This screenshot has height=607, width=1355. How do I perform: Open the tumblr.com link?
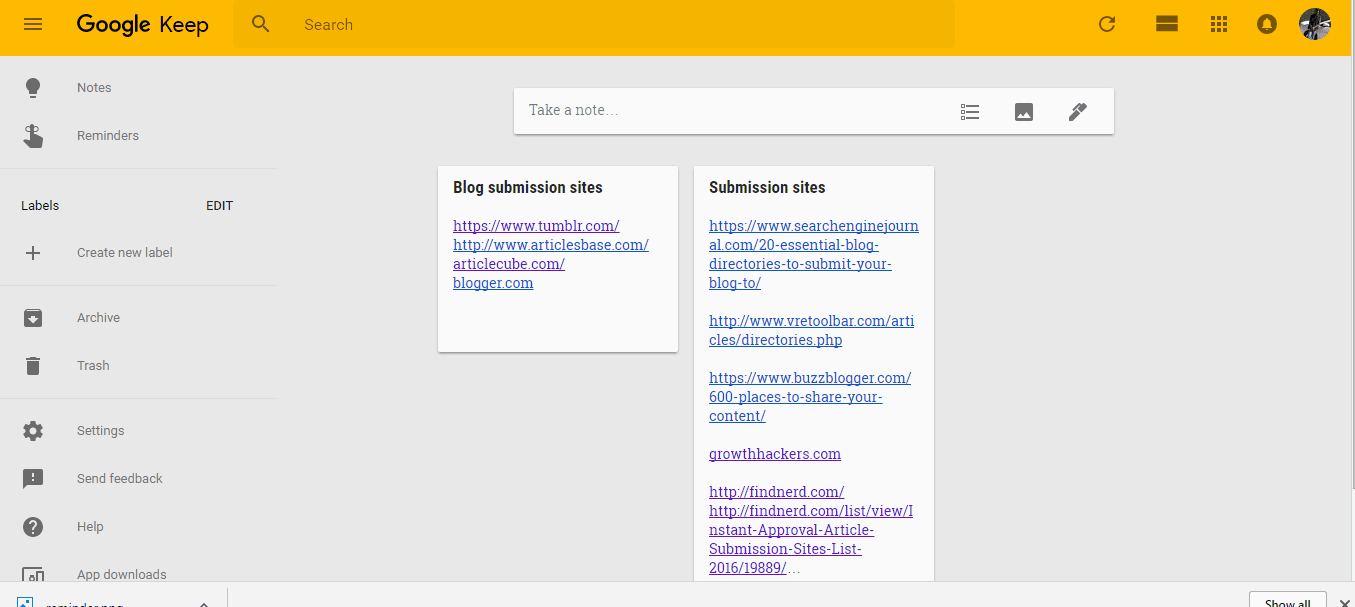coord(536,226)
